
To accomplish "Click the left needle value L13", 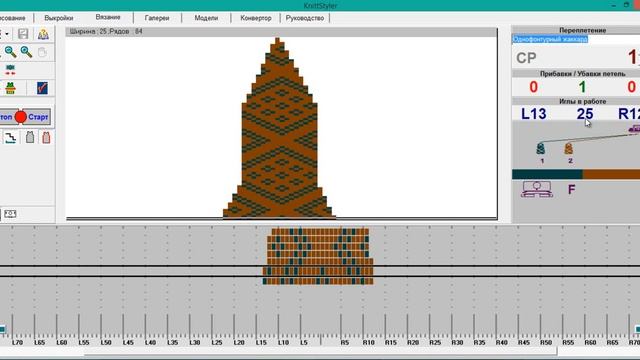I will [x=533, y=114].
